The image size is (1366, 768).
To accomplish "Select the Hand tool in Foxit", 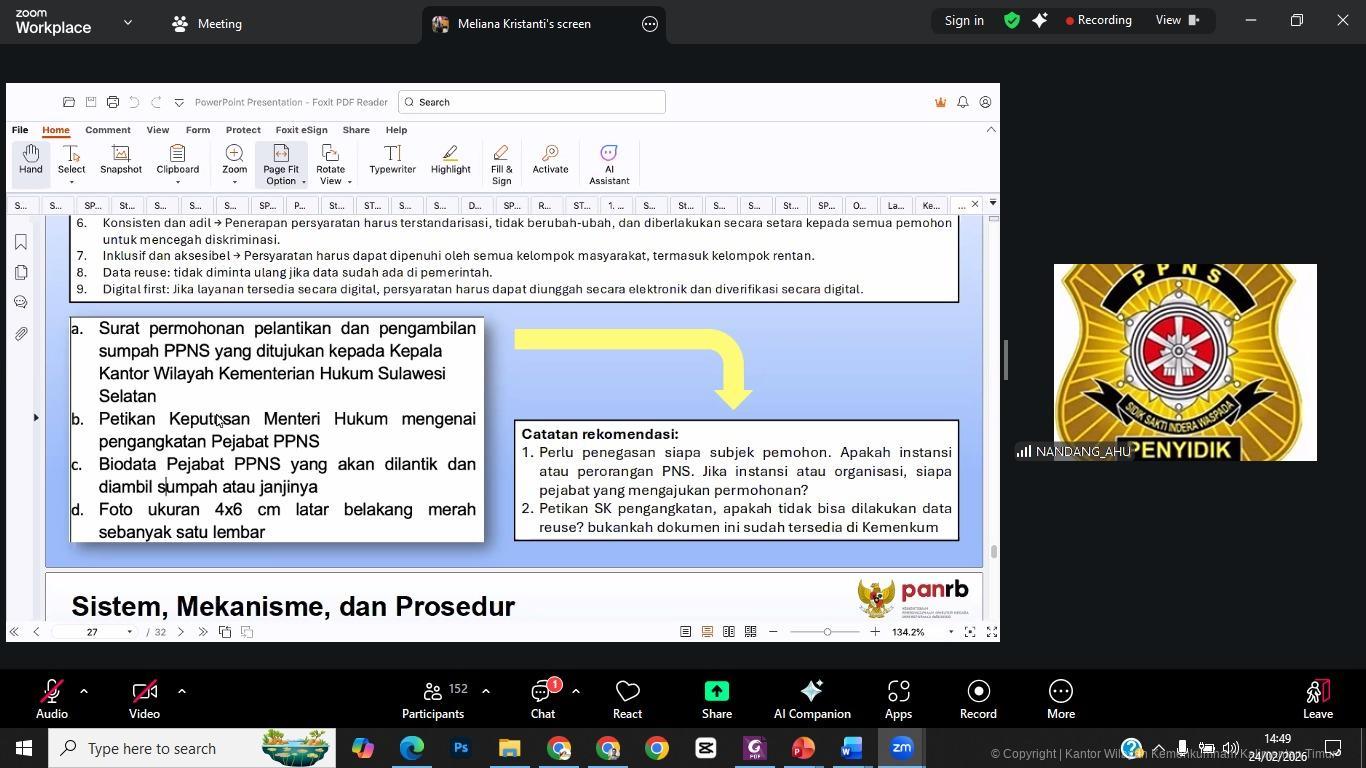I will (31, 160).
